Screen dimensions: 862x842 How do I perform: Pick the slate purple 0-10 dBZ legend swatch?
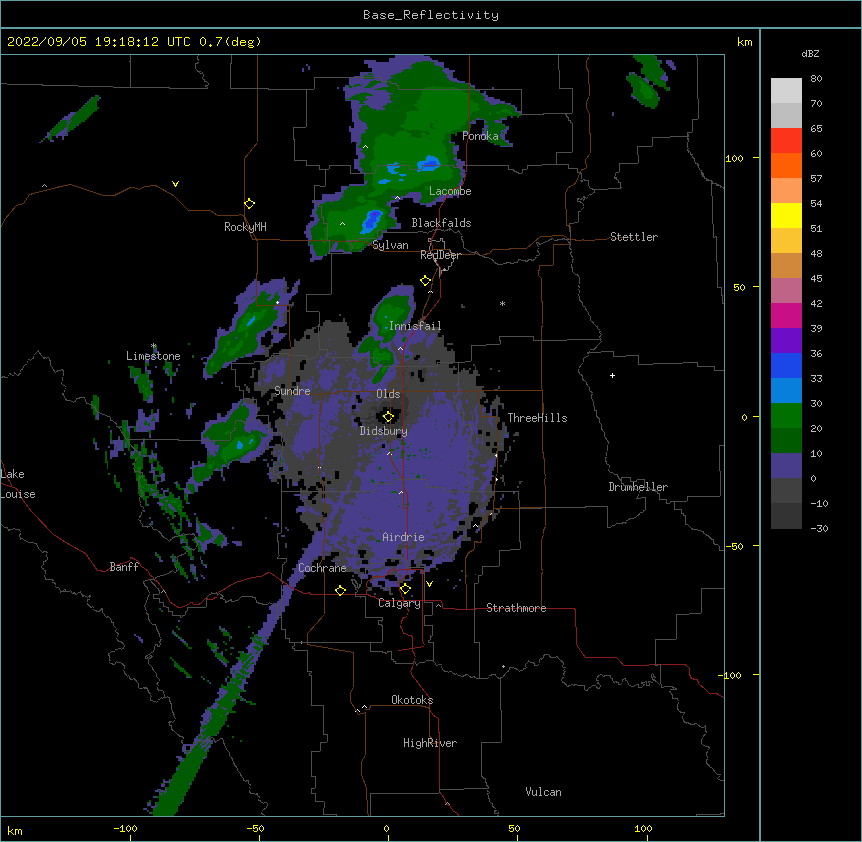(786, 466)
